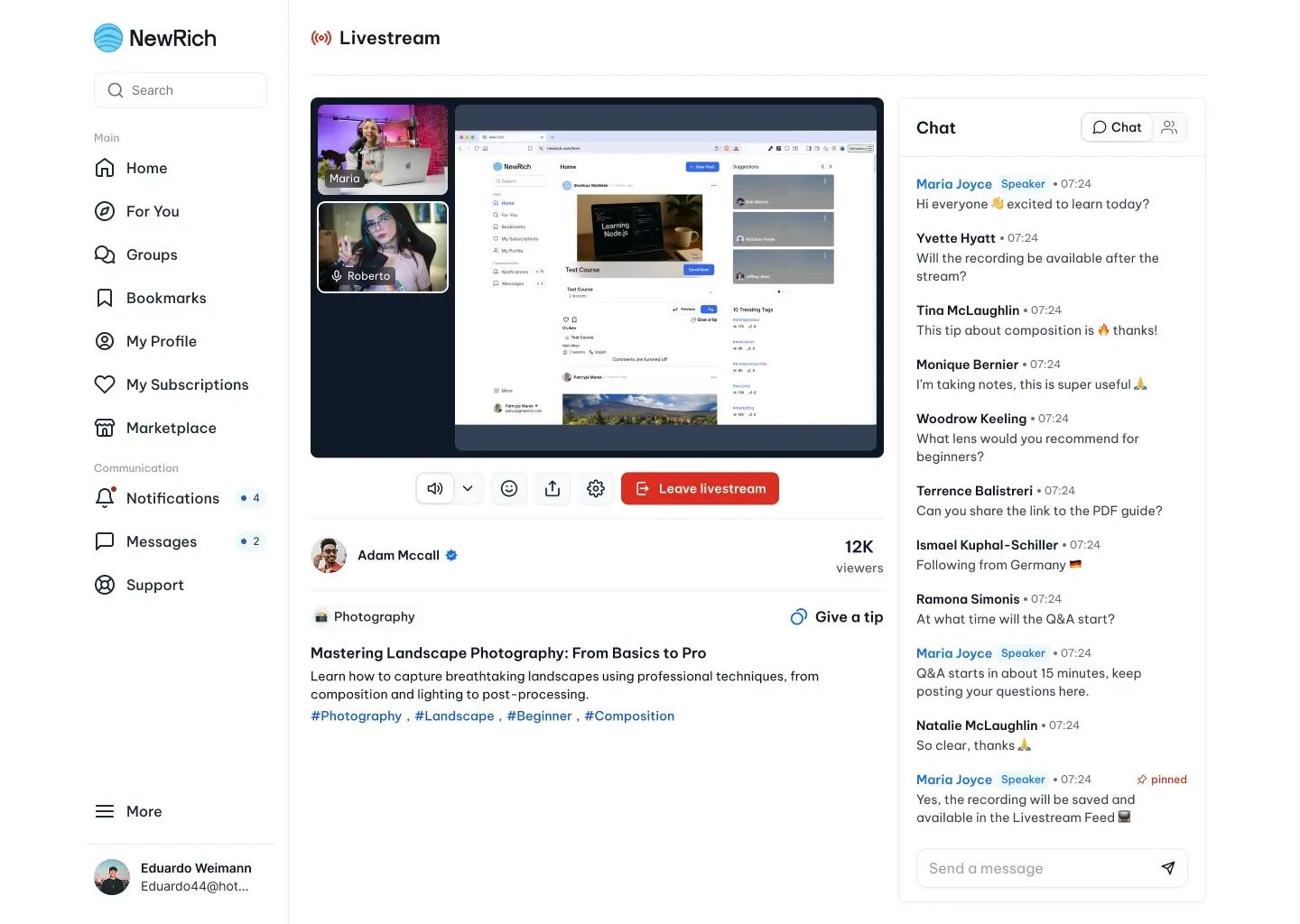Click Adam Mccall's avatar
1300x924 pixels.
click(329, 555)
